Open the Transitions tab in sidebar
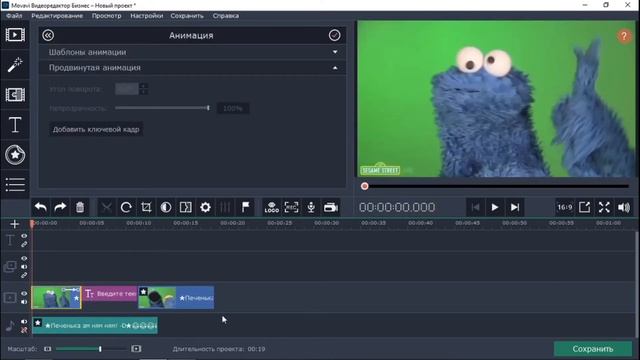This screenshot has height=360, width=640. click(15, 95)
